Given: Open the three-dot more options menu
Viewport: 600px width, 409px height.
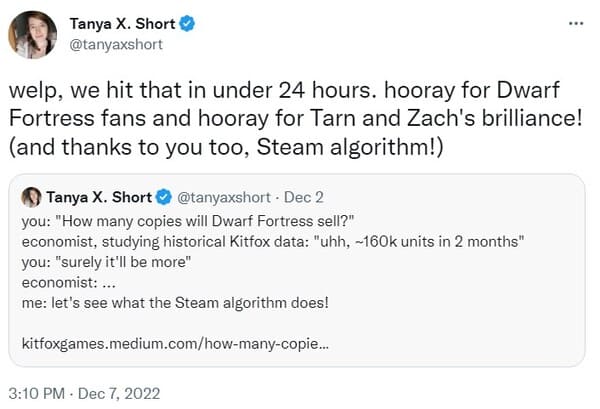Looking at the screenshot, I should 576,24.
